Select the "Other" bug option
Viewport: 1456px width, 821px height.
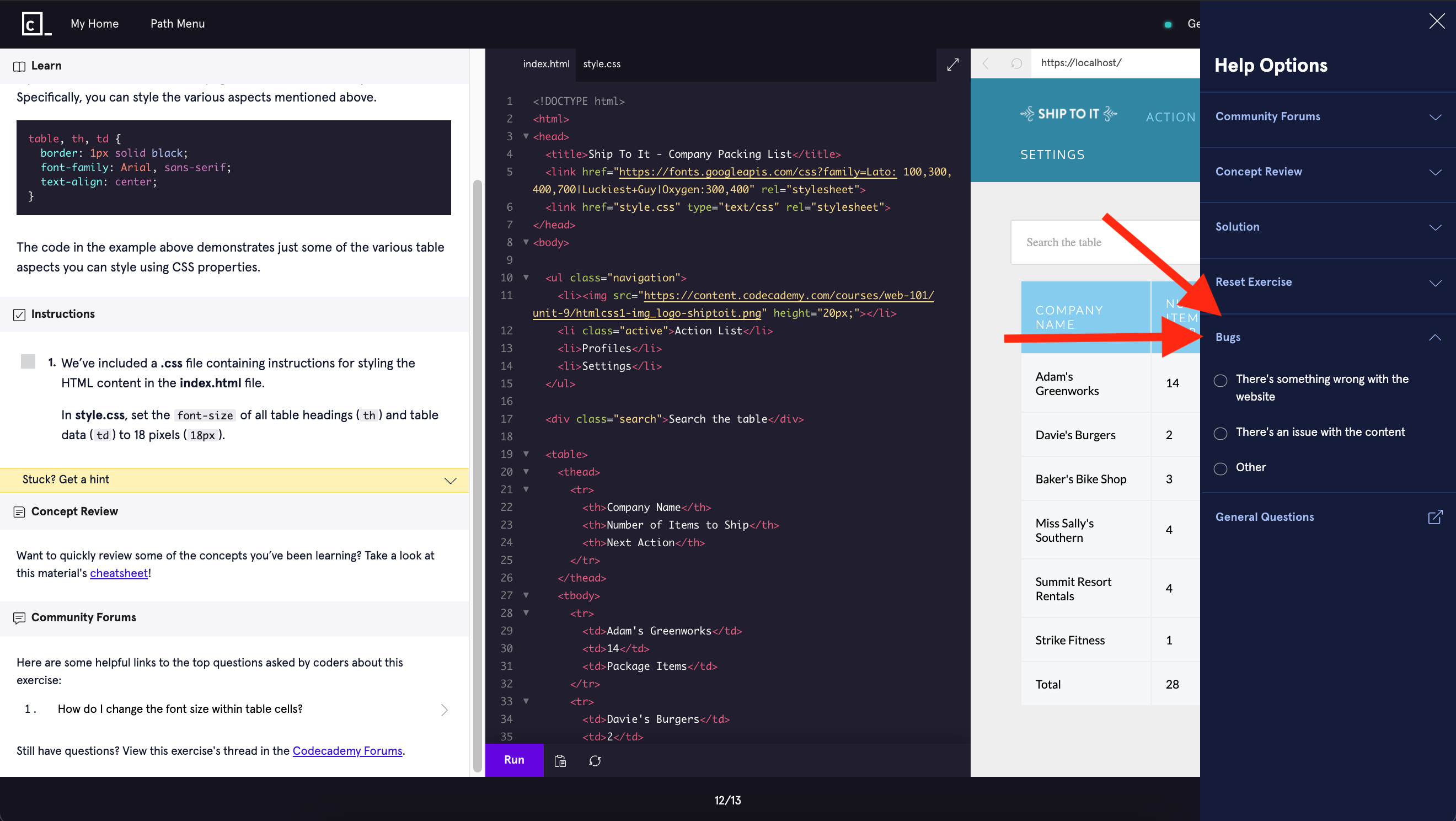tap(1221, 468)
